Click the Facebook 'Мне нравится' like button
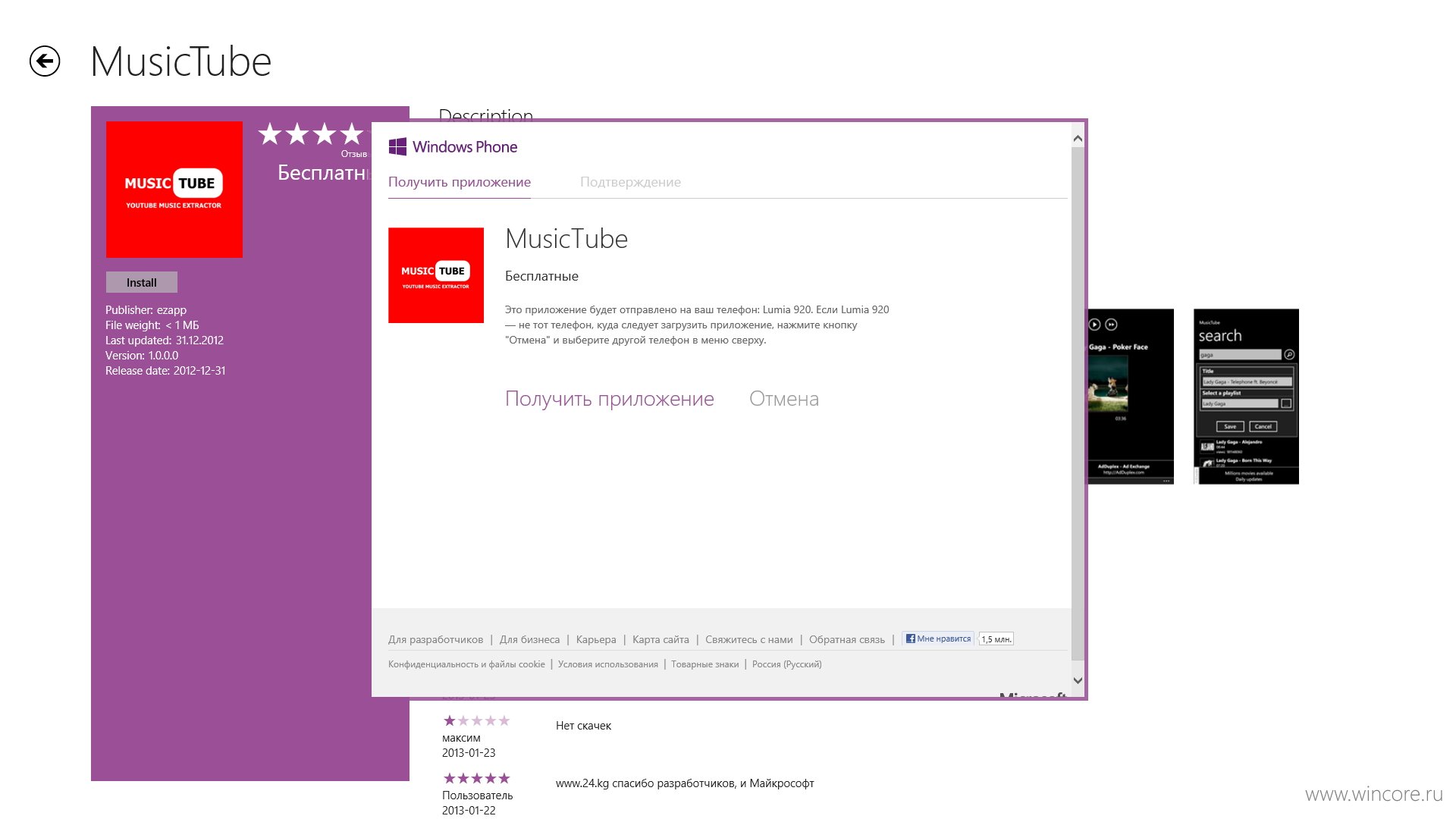This screenshot has height=819, width=1456. click(938, 639)
